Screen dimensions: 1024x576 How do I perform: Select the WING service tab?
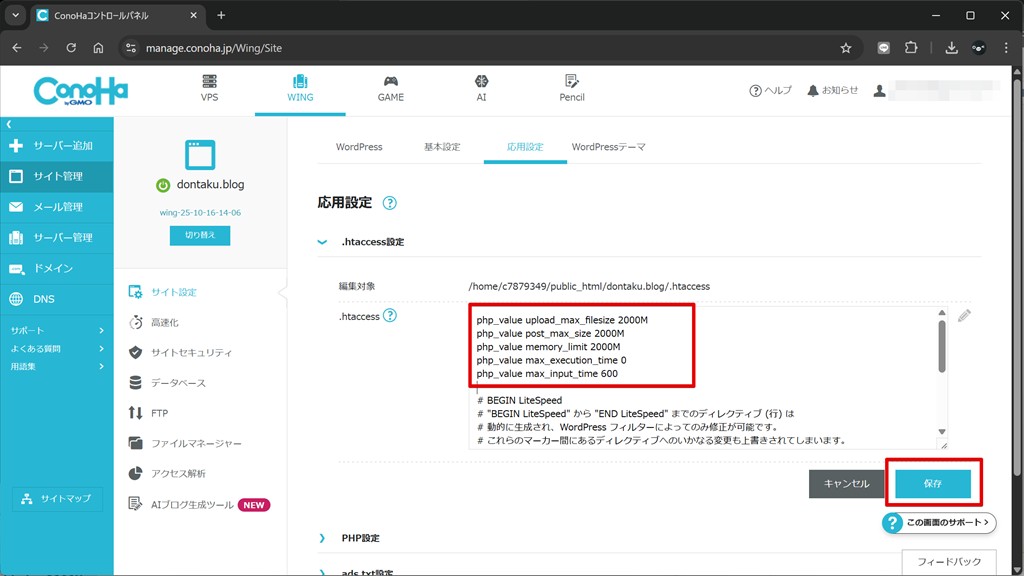300,89
